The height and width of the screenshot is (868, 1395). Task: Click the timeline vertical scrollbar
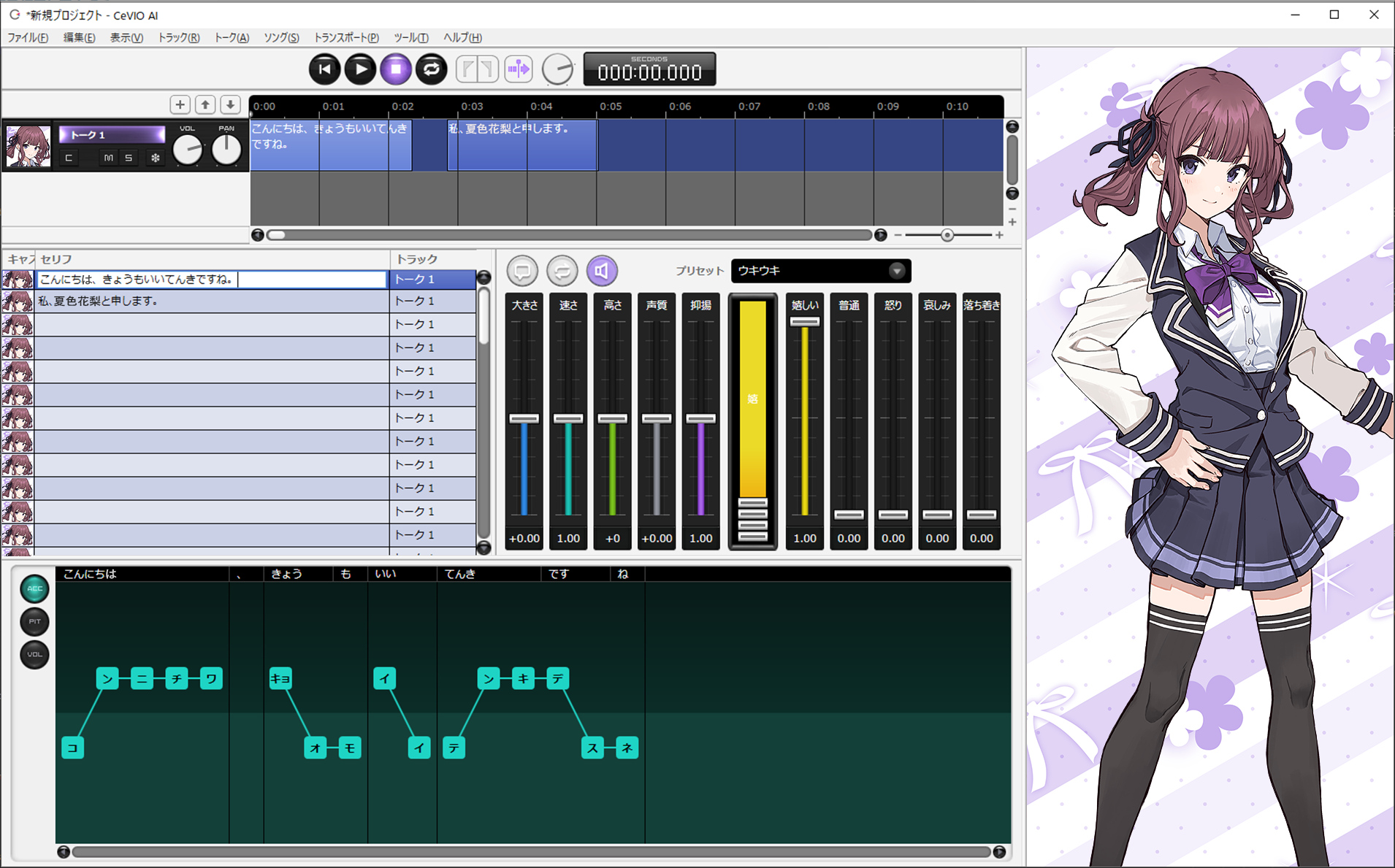(1012, 160)
